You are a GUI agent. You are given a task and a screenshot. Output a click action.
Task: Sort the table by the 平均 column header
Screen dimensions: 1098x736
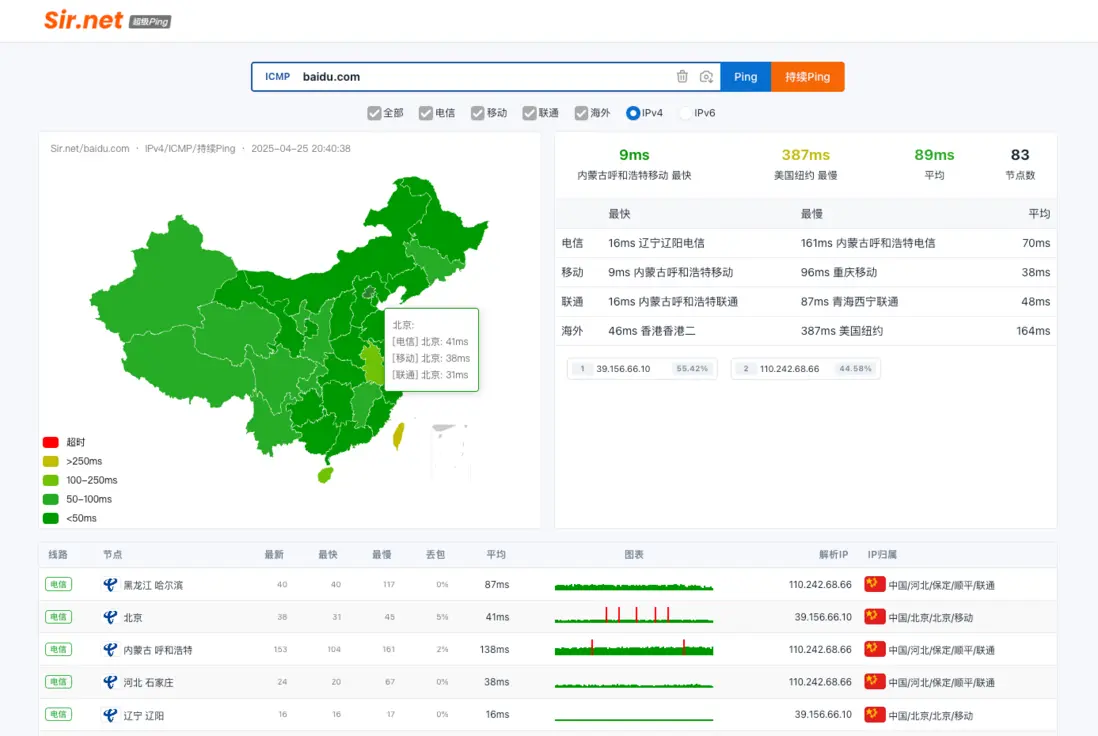click(496, 554)
